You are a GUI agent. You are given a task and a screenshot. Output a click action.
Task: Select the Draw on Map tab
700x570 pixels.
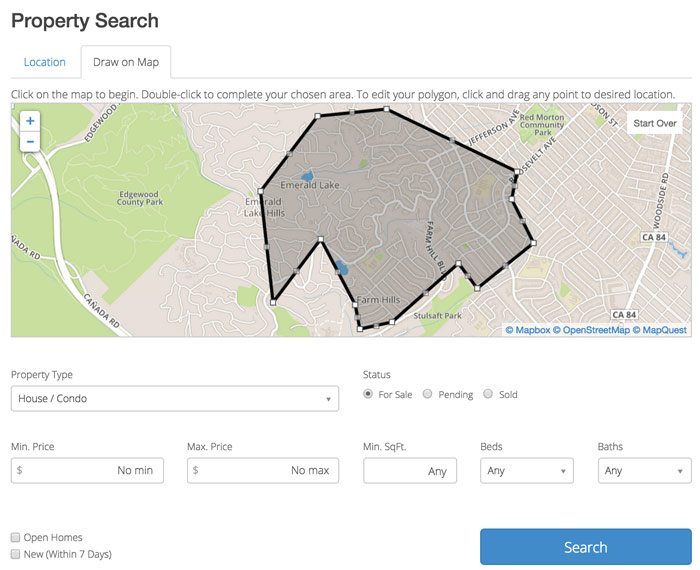point(126,62)
